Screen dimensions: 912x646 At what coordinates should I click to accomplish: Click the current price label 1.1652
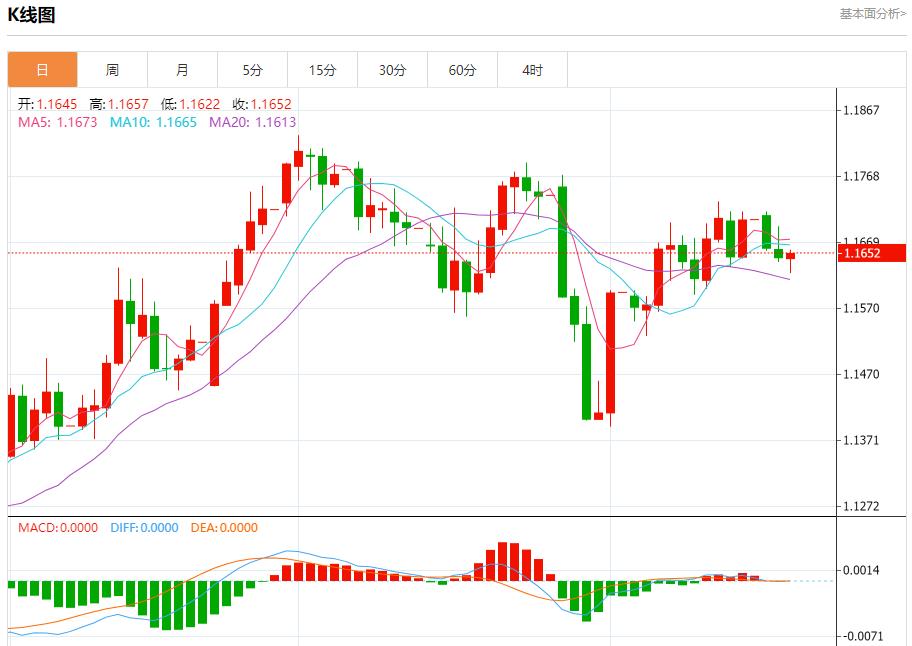[870, 255]
